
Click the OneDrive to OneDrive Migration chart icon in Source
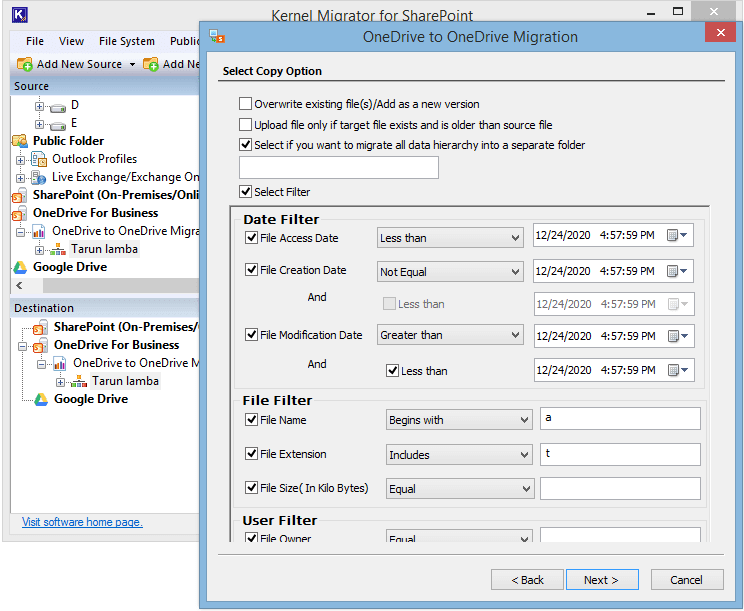(39, 231)
